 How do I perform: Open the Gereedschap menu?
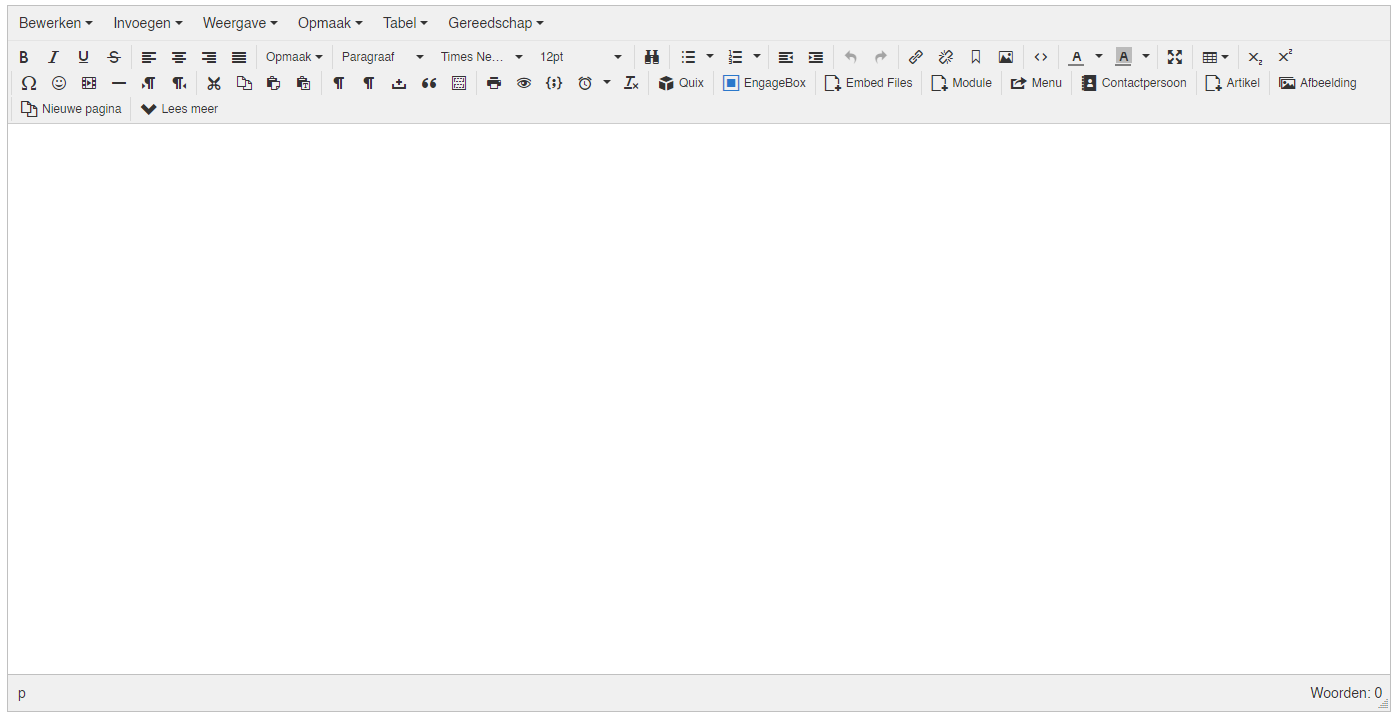point(496,23)
